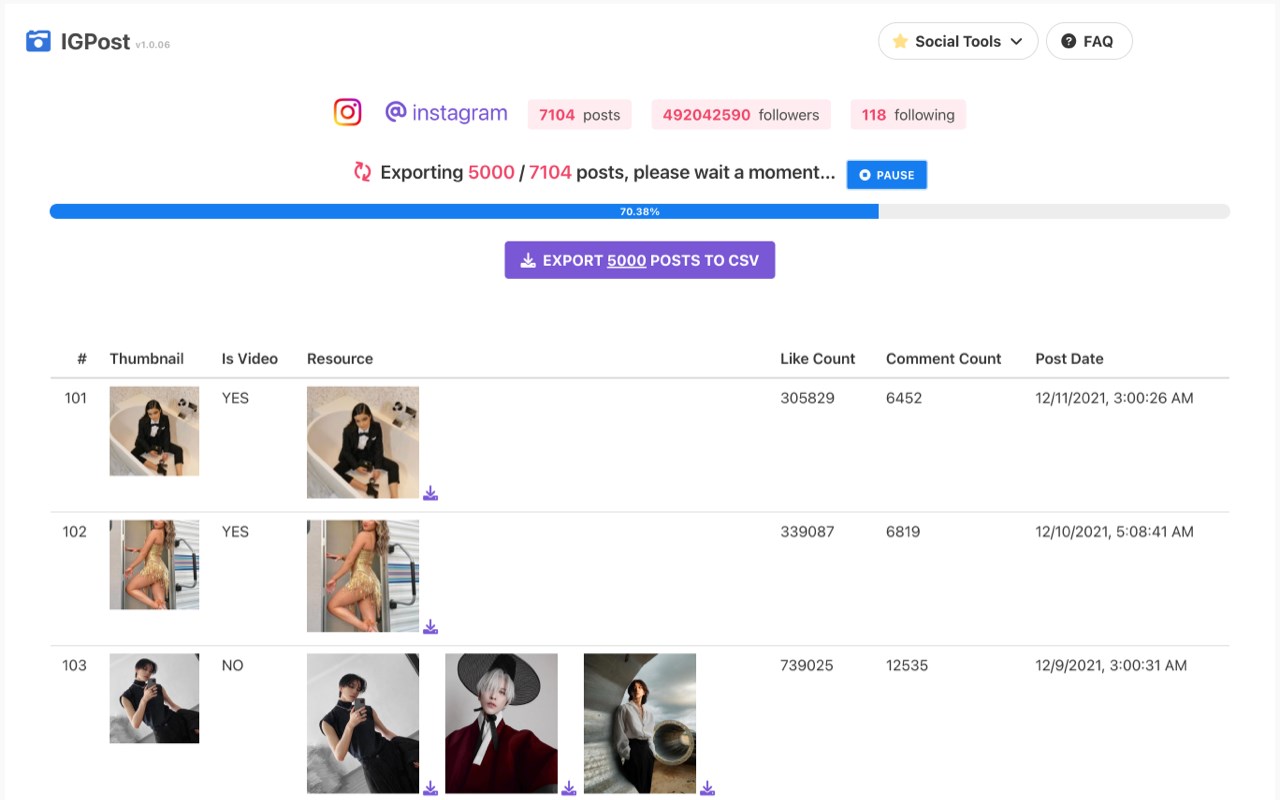Open thumbnail of post 101
This screenshot has width=1280, height=800.
click(154, 431)
